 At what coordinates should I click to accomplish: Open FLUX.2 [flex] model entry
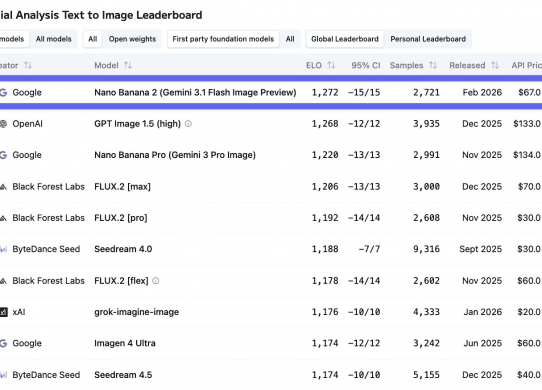pos(121,281)
